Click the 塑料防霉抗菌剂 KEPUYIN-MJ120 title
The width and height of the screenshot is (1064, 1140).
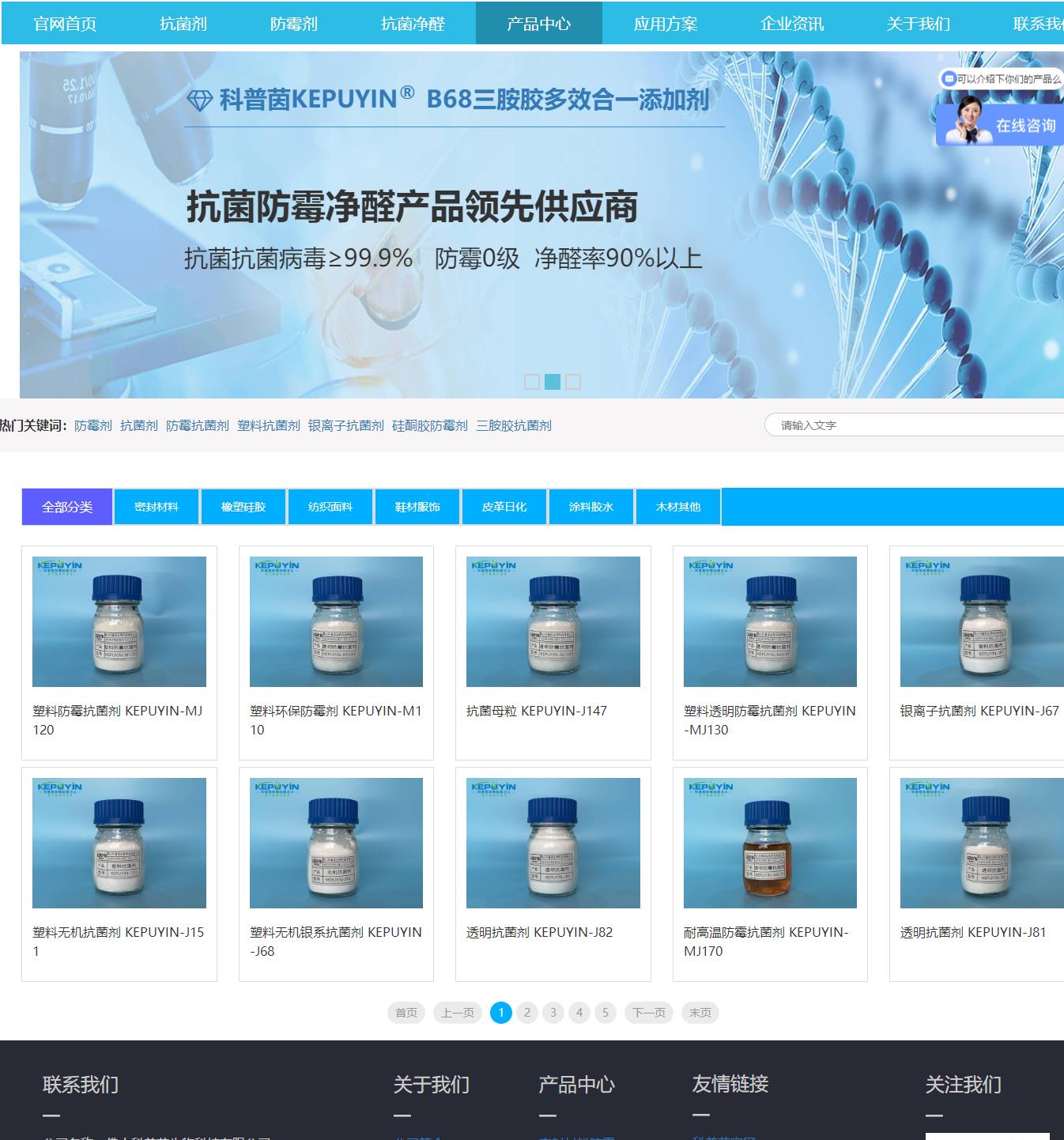[x=118, y=720]
